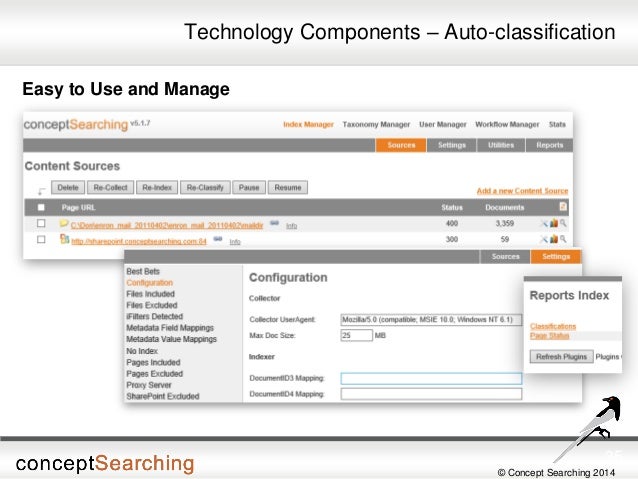Screen dimensions: 638x479
Task: Open the Classifications report link
Action: 553,326
